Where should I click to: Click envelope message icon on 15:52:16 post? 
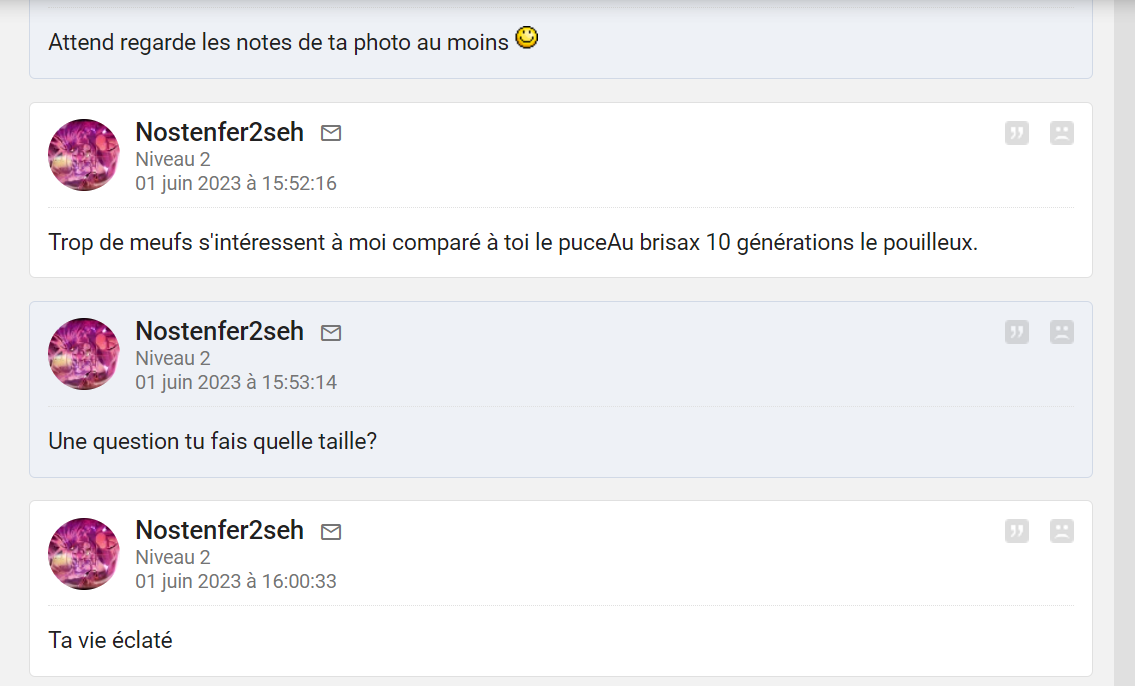click(x=331, y=133)
